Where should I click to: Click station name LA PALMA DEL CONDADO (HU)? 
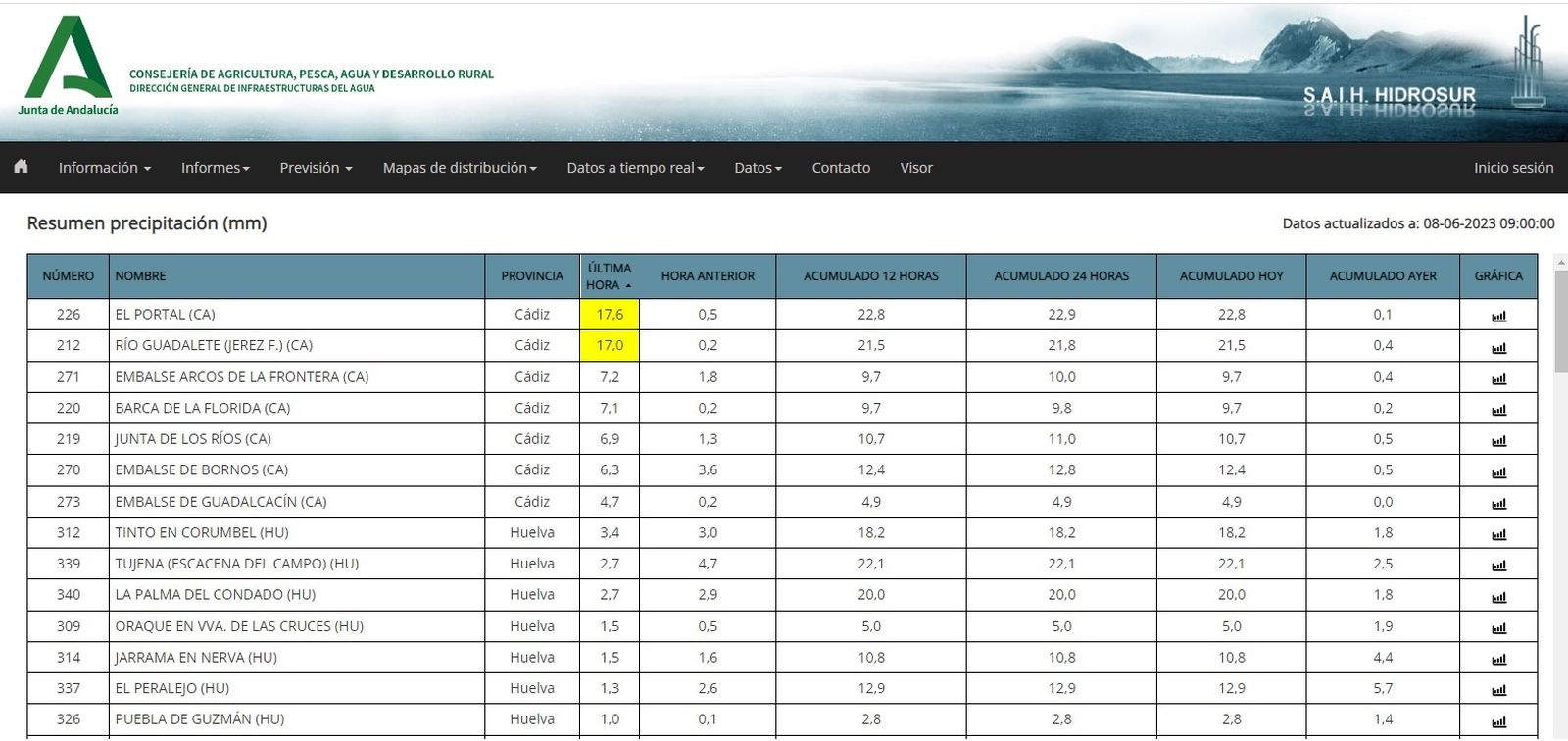tap(215, 595)
